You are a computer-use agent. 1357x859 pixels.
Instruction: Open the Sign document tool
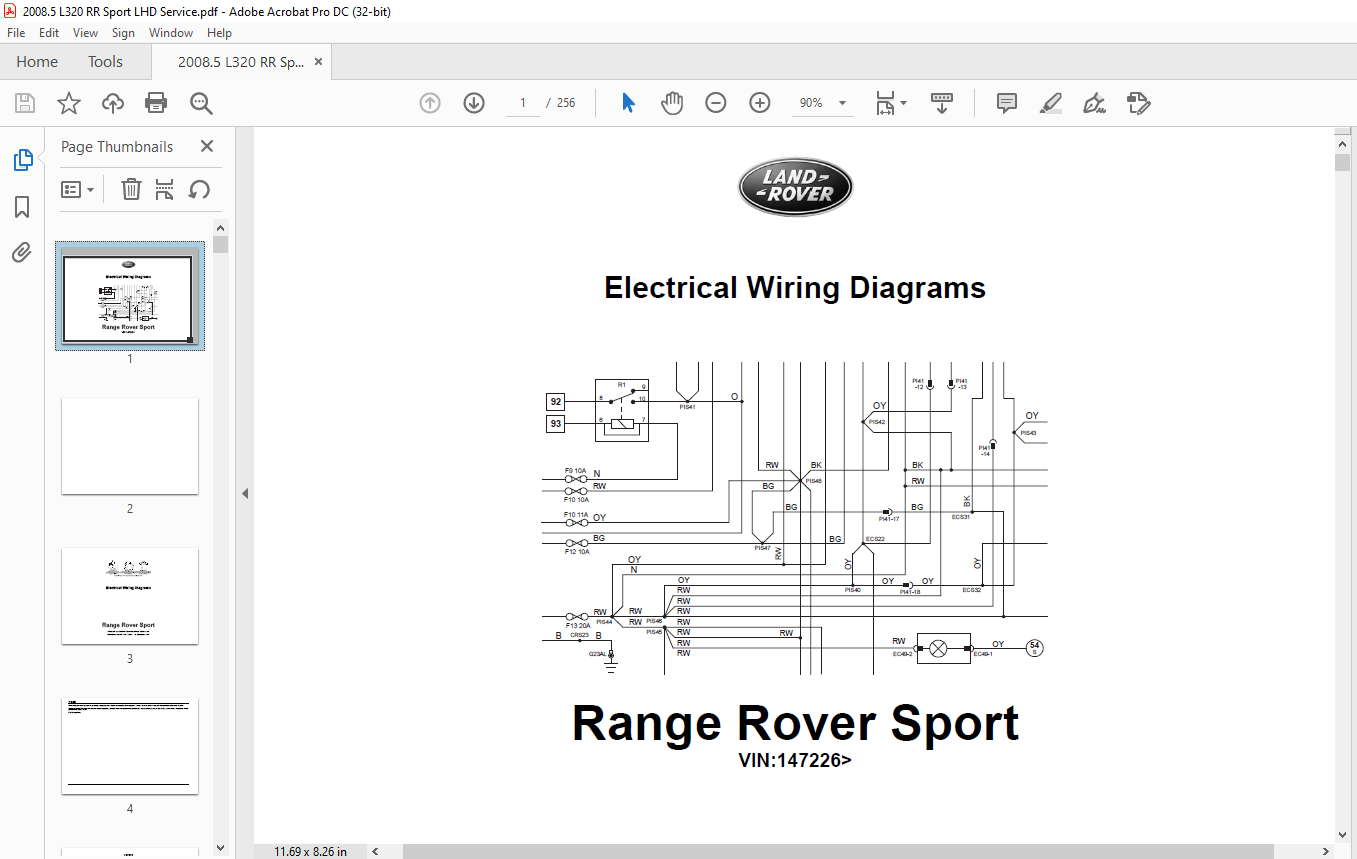pyautogui.click(x=1094, y=103)
